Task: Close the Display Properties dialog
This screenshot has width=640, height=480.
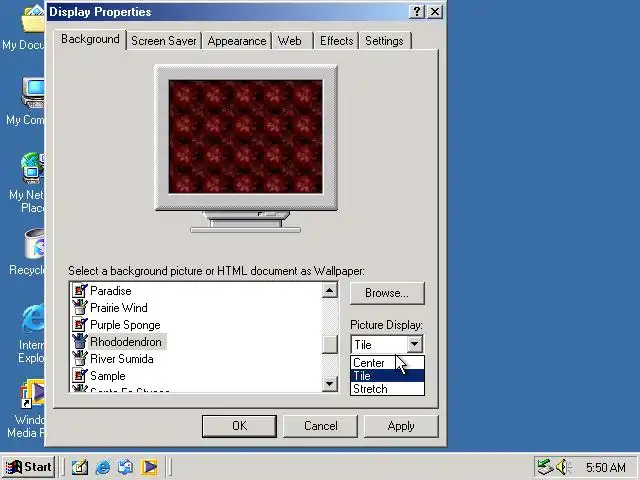Action: tap(435, 11)
